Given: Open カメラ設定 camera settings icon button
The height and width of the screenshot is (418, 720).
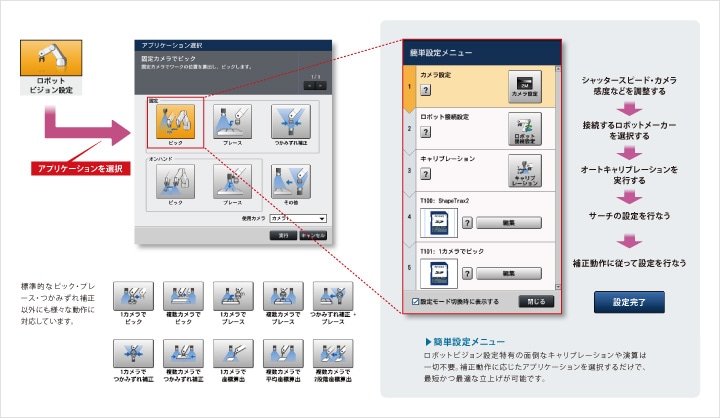Looking at the screenshot, I should (525, 87).
